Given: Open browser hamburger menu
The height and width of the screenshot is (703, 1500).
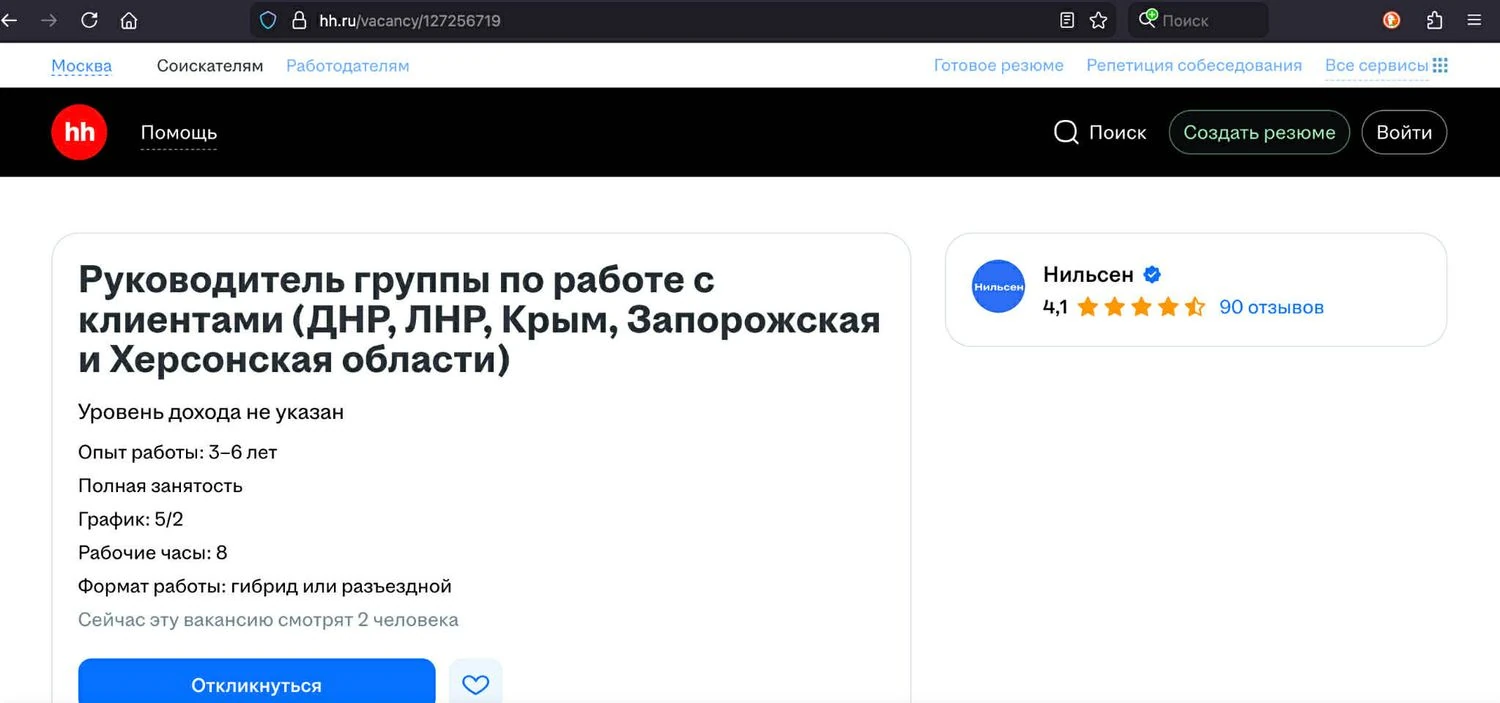Looking at the screenshot, I should [1473, 20].
